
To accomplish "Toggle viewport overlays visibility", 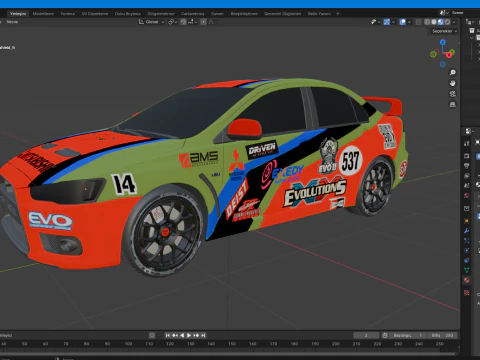I will pos(403,22).
